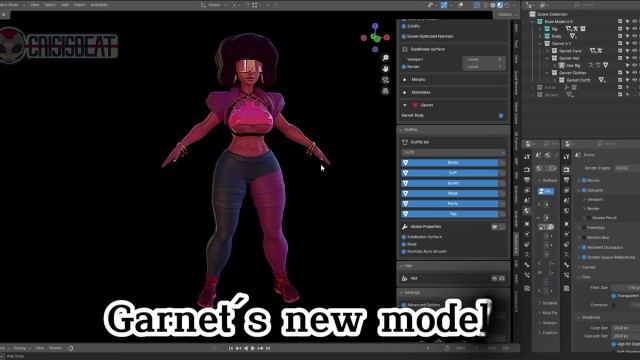This screenshot has height=360, width=640.
Task: Toggle visibility eye for Garnet Face collection
Action: point(634,51)
